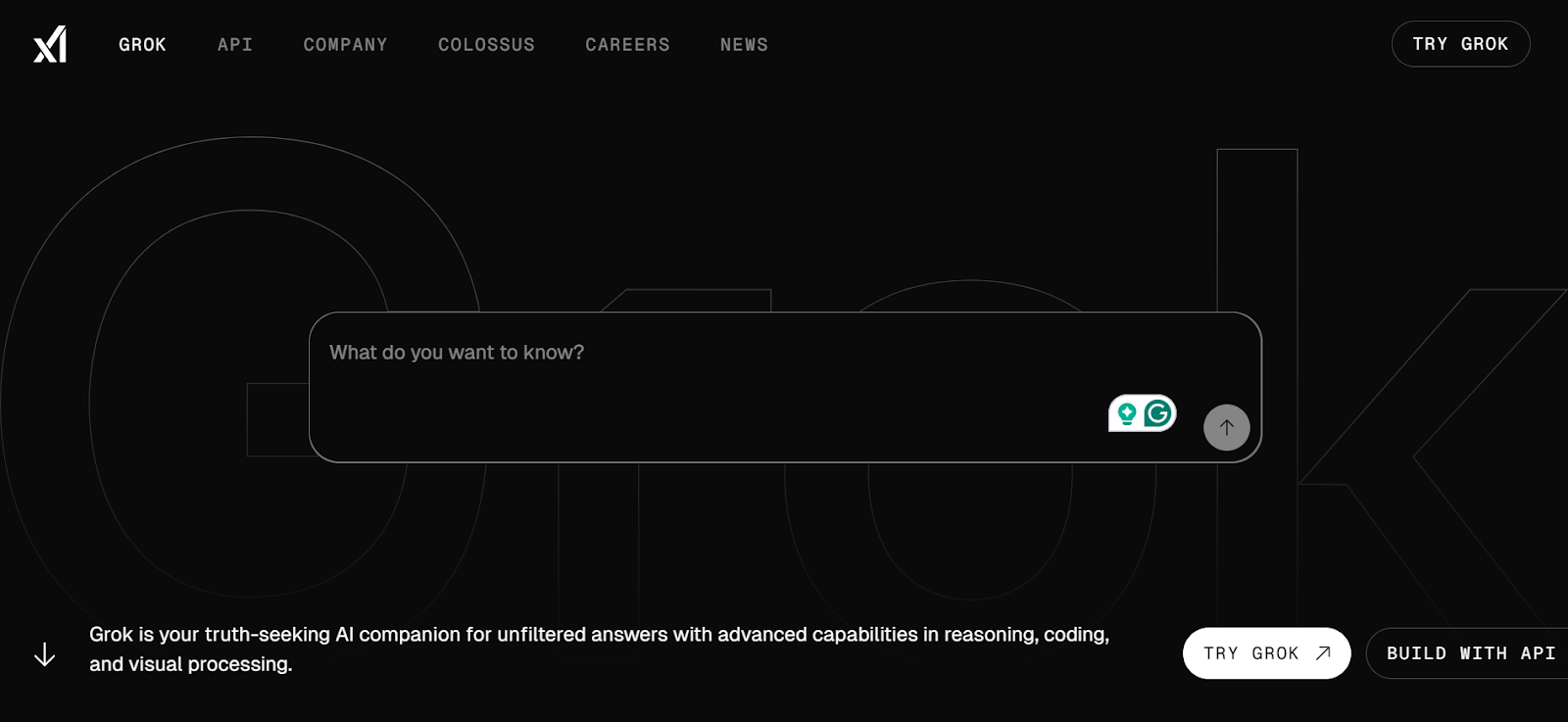This screenshot has height=722, width=1568.
Task: Click the 'Grok is your truth-seeking AI companion' text
Action: click(x=599, y=649)
